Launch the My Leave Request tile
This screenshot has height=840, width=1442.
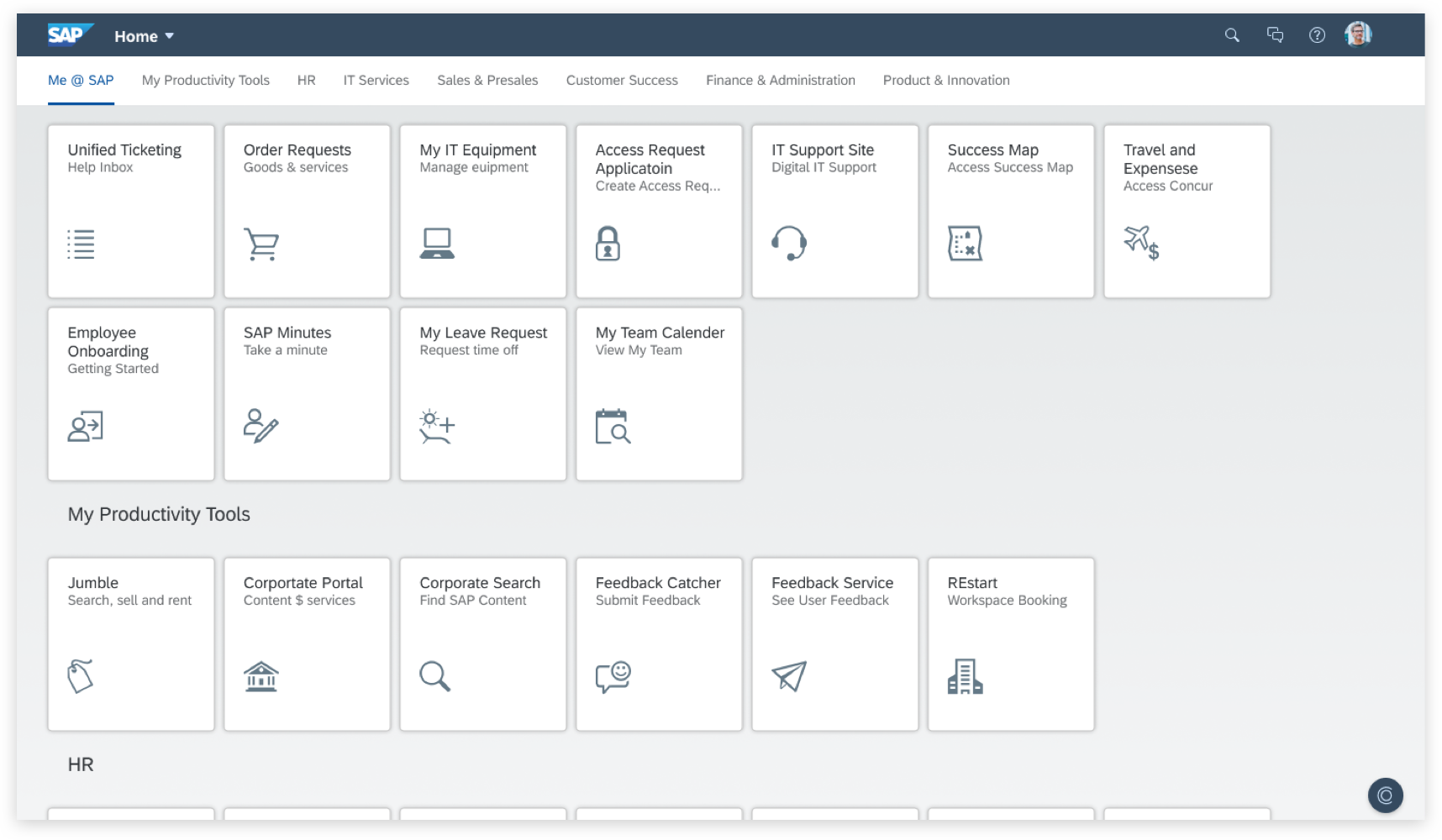pos(482,394)
